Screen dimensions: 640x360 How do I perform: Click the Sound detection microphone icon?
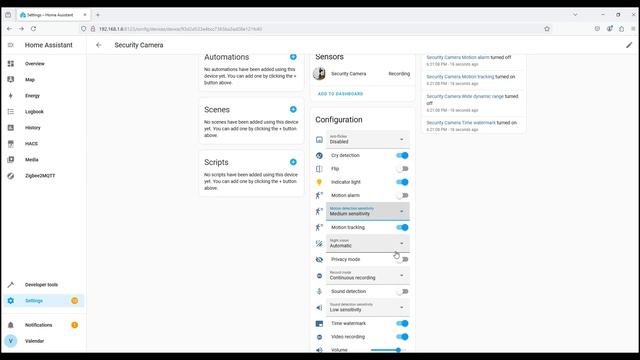(319, 291)
